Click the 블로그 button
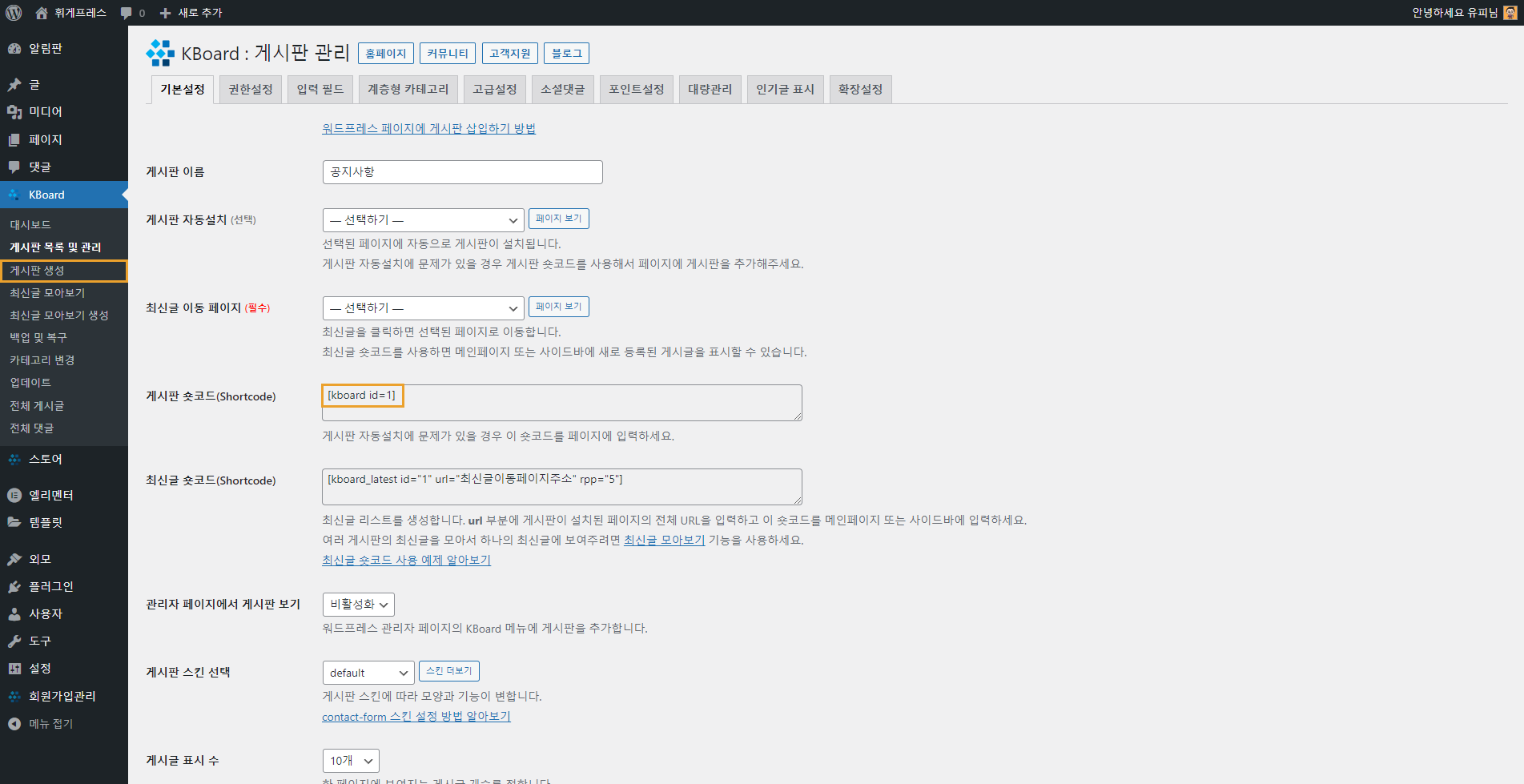Viewport: 1524px width, 784px height. [567, 54]
